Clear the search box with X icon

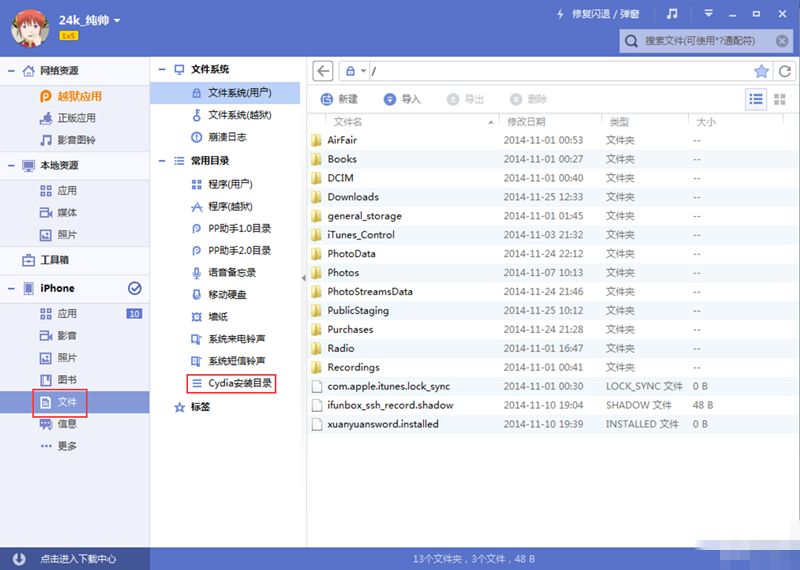(782, 41)
